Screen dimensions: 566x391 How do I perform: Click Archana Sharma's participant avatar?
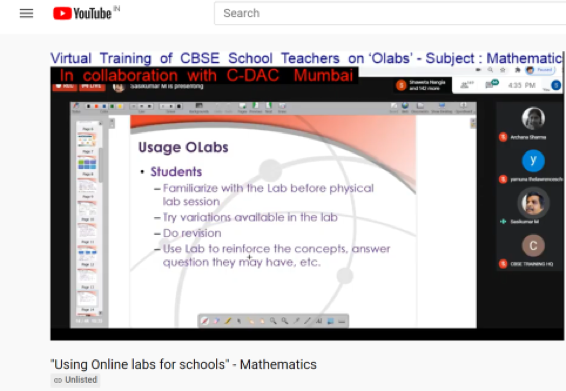click(x=533, y=118)
